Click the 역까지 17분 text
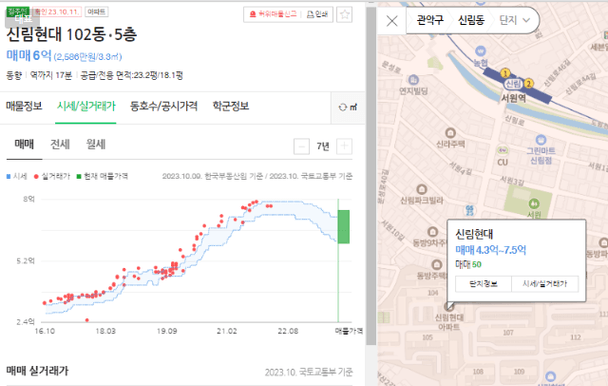This screenshot has width=608, height=386. (51, 75)
